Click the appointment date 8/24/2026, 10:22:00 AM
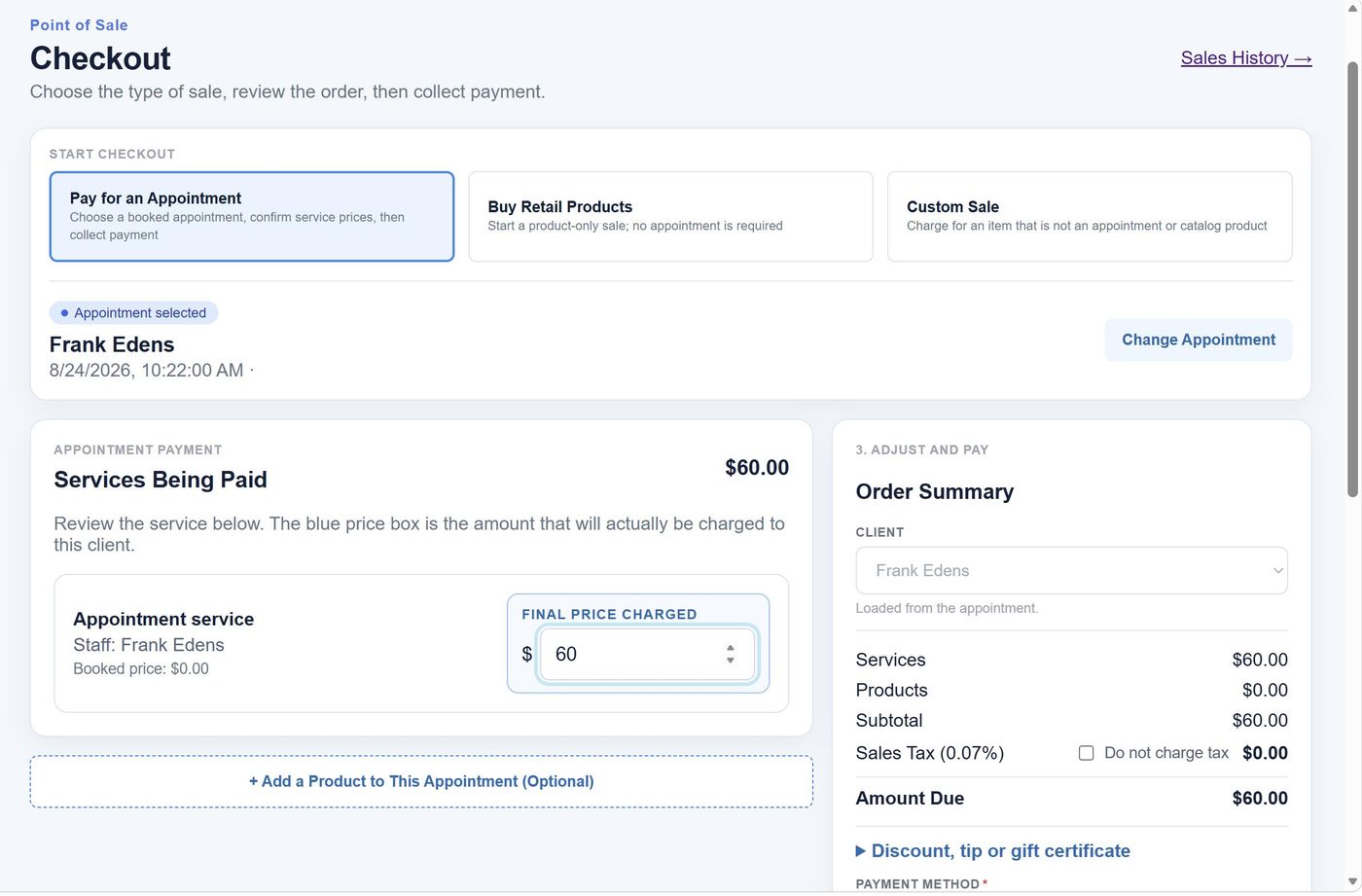1362x896 pixels. 147,371
